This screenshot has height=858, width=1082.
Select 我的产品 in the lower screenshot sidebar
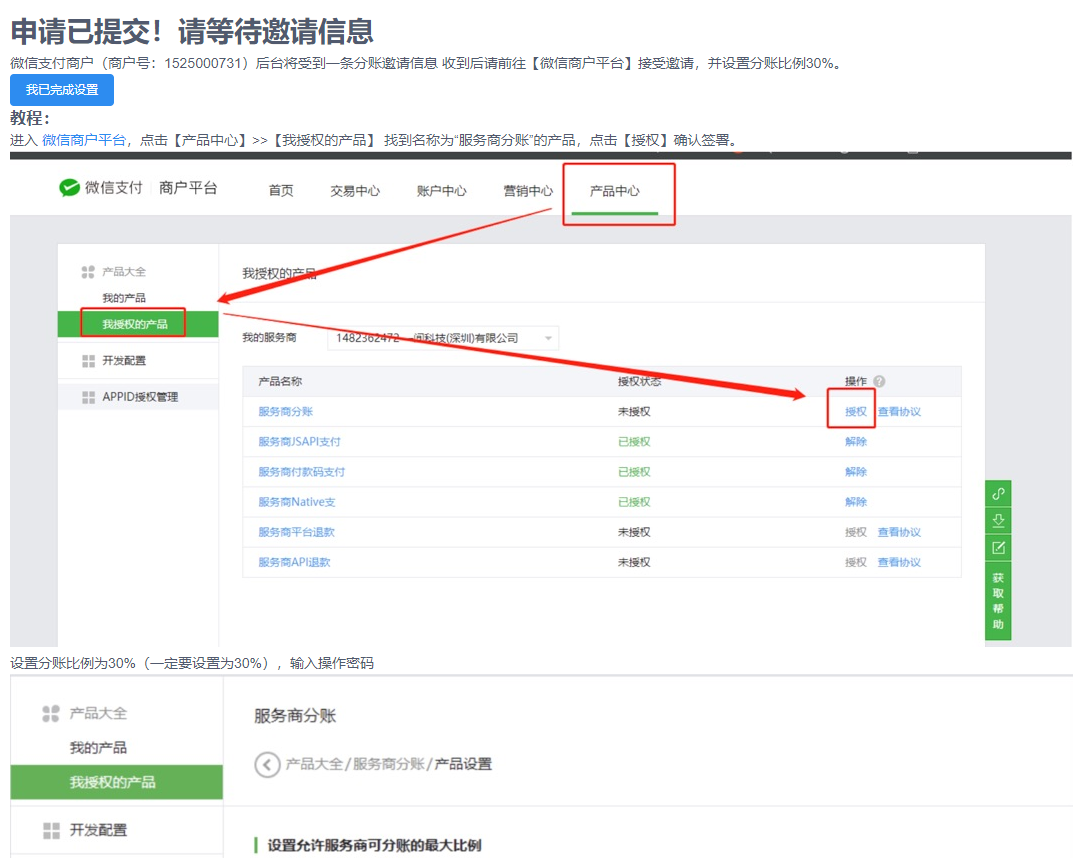(x=98, y=748)
